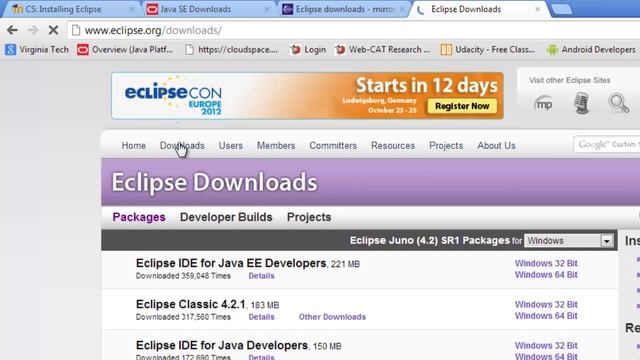Select the Projects sub-tab below header
640x360 pixels.
click(x=309, y=217)
